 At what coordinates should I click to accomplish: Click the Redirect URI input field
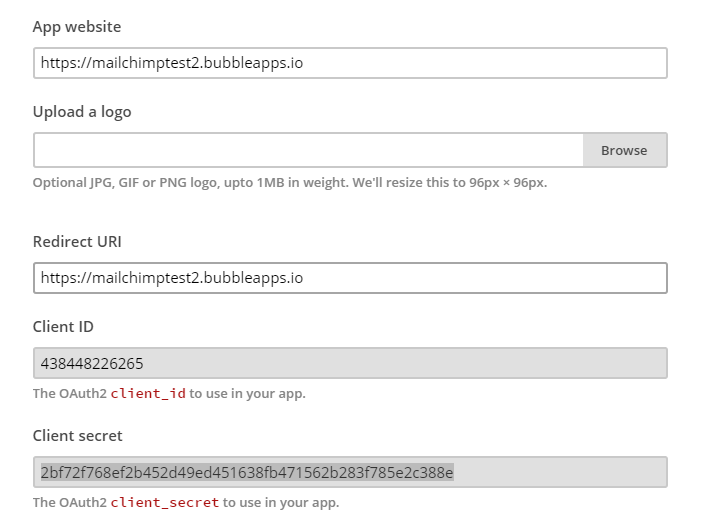[x=350, y=278]
